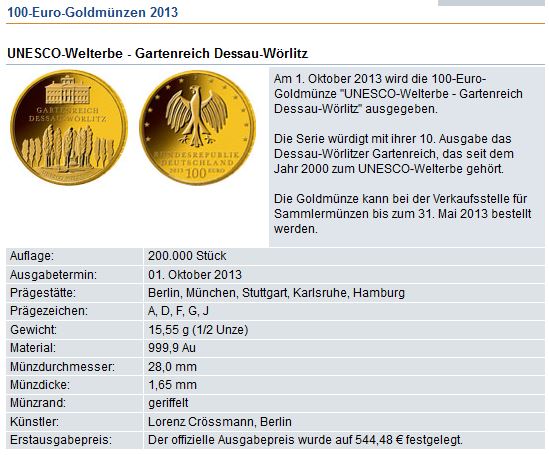
Task: Click the Material 999,9 Au value
Action: 172,348
